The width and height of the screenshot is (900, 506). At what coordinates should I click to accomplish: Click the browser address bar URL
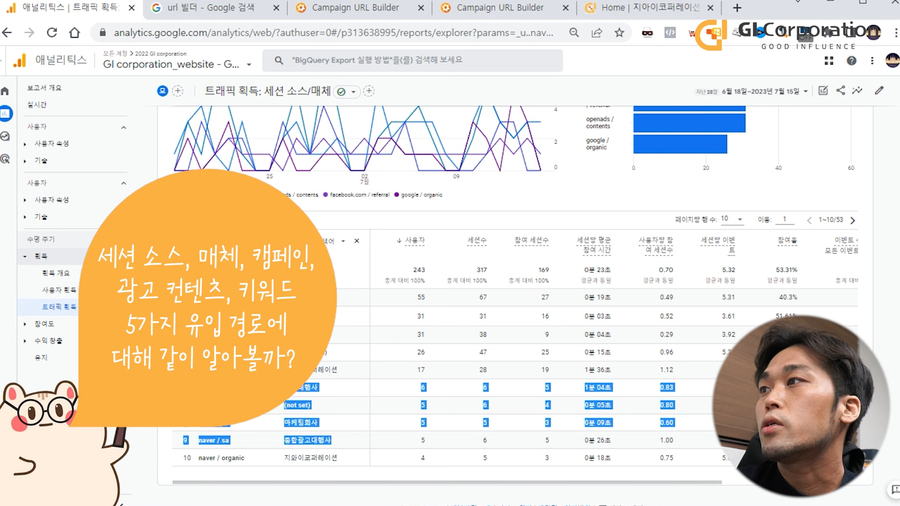333,33
